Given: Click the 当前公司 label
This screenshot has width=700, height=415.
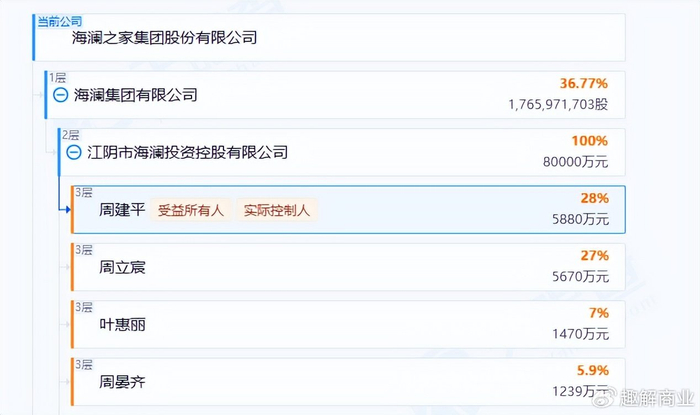Looking at the screenshot, I should click(x=59, y=21).
